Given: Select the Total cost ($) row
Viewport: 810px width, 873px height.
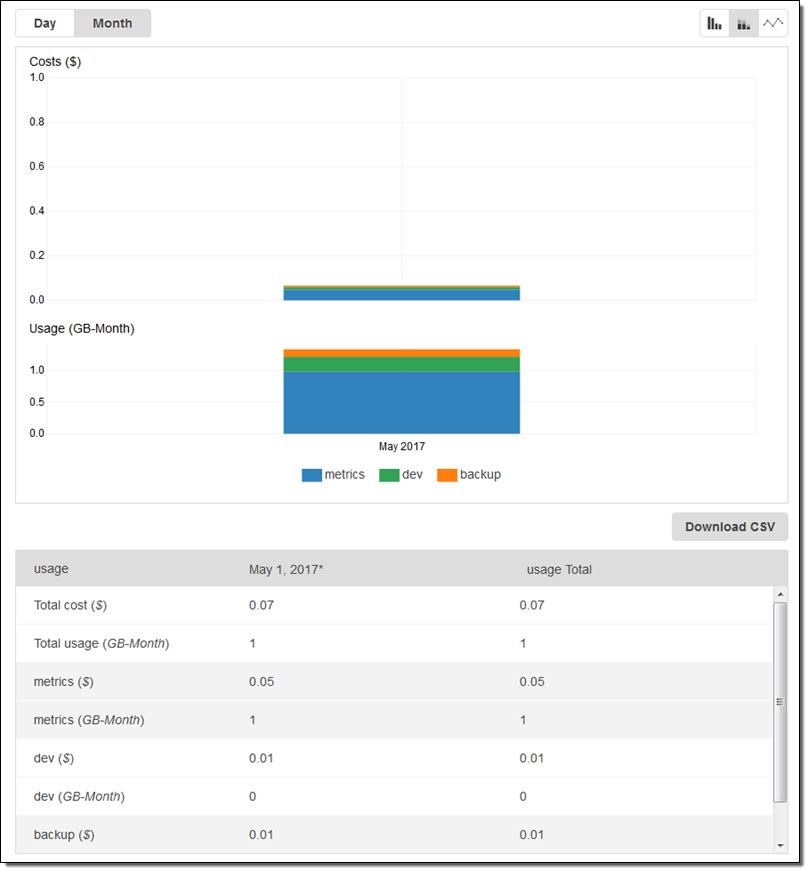Looking at the screenshot, I should pos(70,606).
